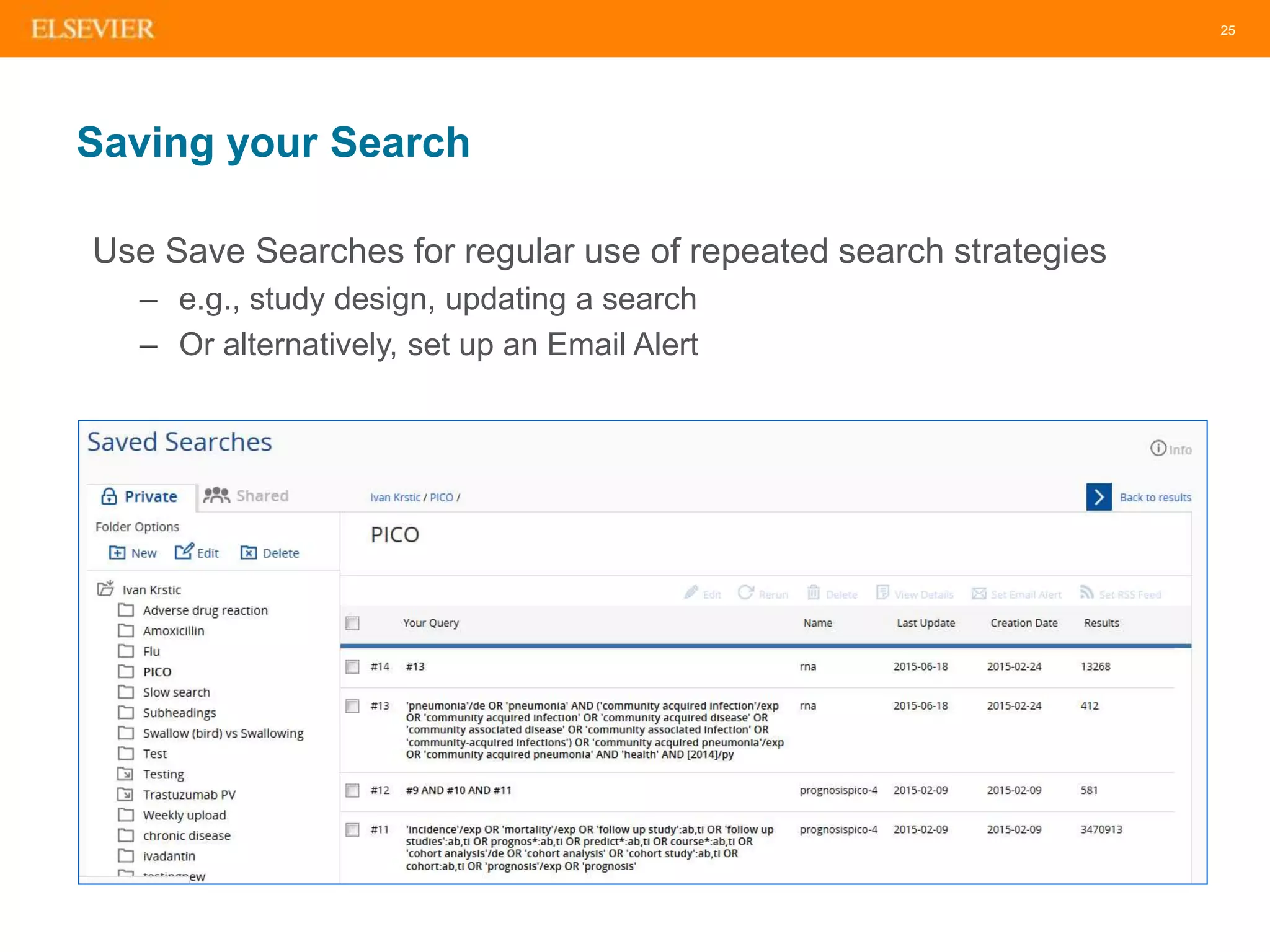Open the ivadantin folder
Screen dimensions: 1270x952
point(169,856)
